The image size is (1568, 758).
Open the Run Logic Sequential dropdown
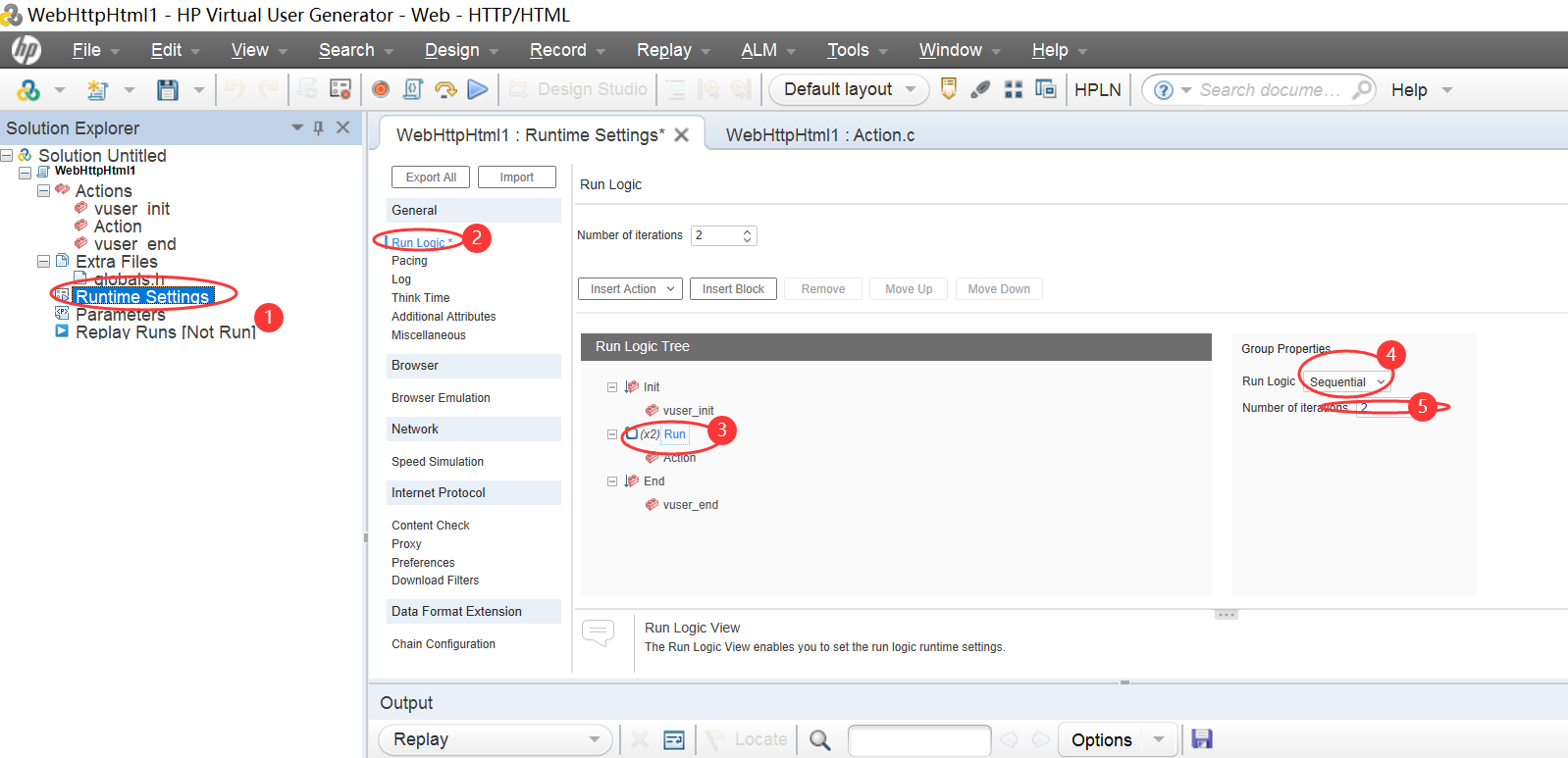click(x=1346, y=382)
